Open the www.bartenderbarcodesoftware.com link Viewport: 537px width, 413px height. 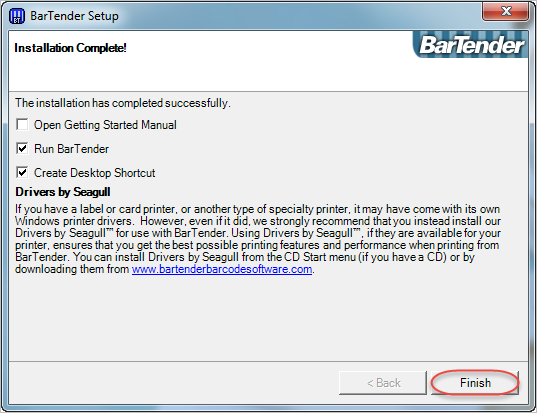coord(222,269)
